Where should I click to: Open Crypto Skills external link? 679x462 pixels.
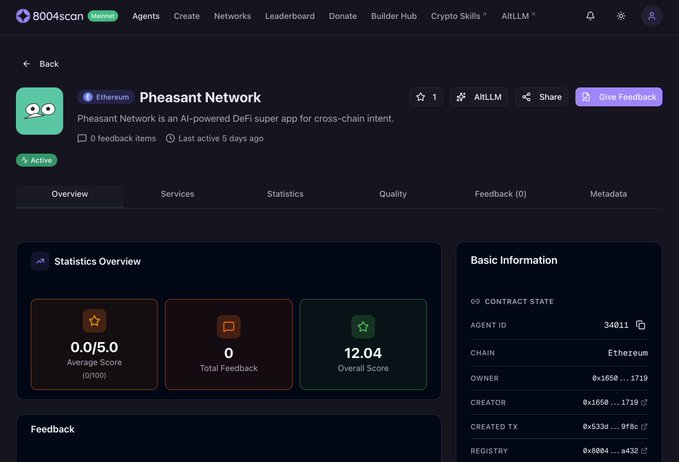tap(459, 16)
